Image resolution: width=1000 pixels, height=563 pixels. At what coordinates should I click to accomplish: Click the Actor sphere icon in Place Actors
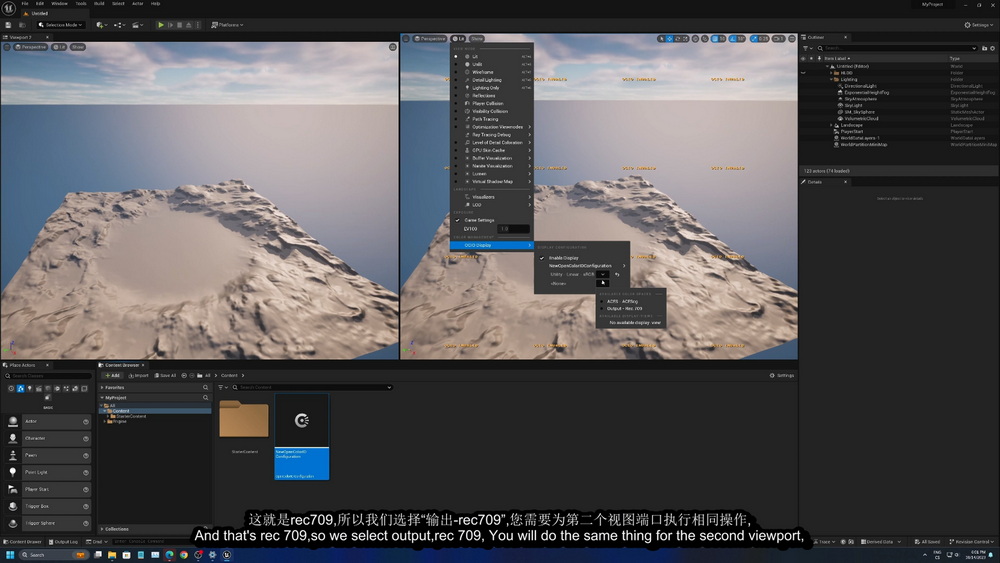pyautogui.click(x=13, y=421)
